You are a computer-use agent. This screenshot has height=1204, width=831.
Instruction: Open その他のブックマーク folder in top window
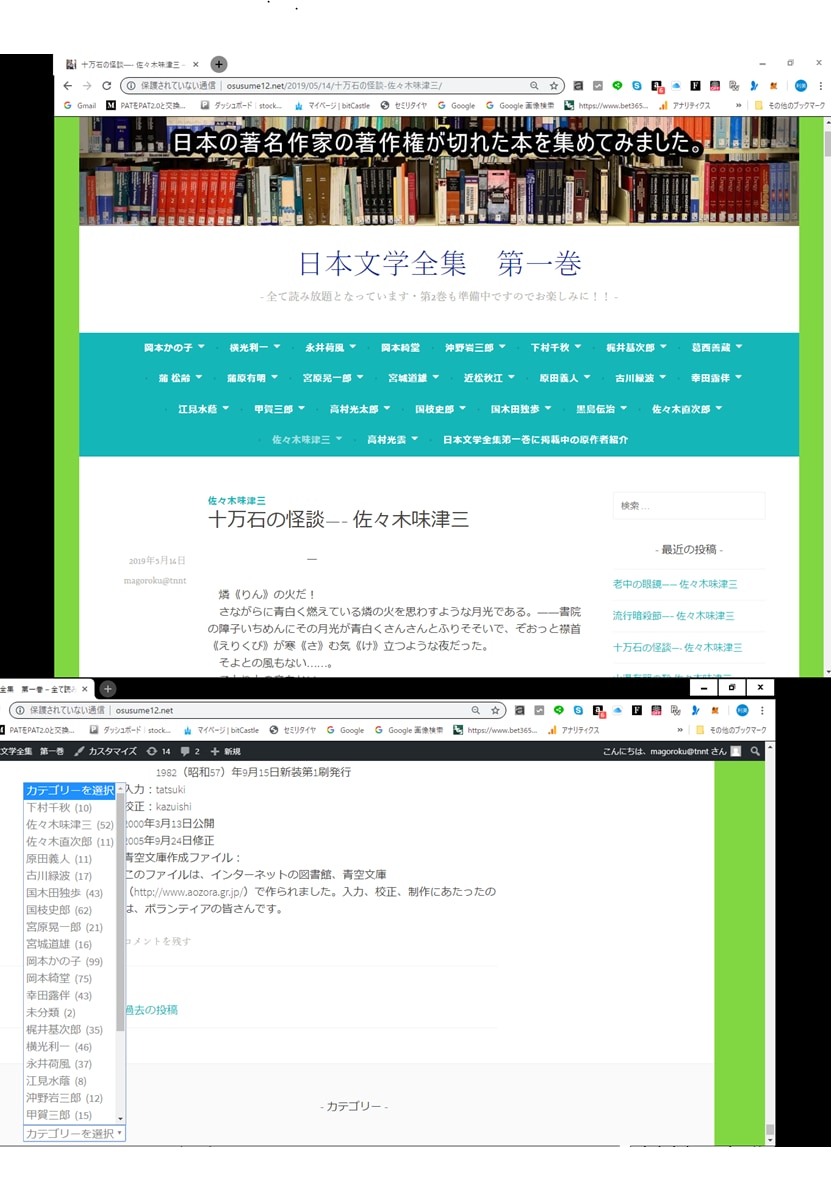coord(790,105)
